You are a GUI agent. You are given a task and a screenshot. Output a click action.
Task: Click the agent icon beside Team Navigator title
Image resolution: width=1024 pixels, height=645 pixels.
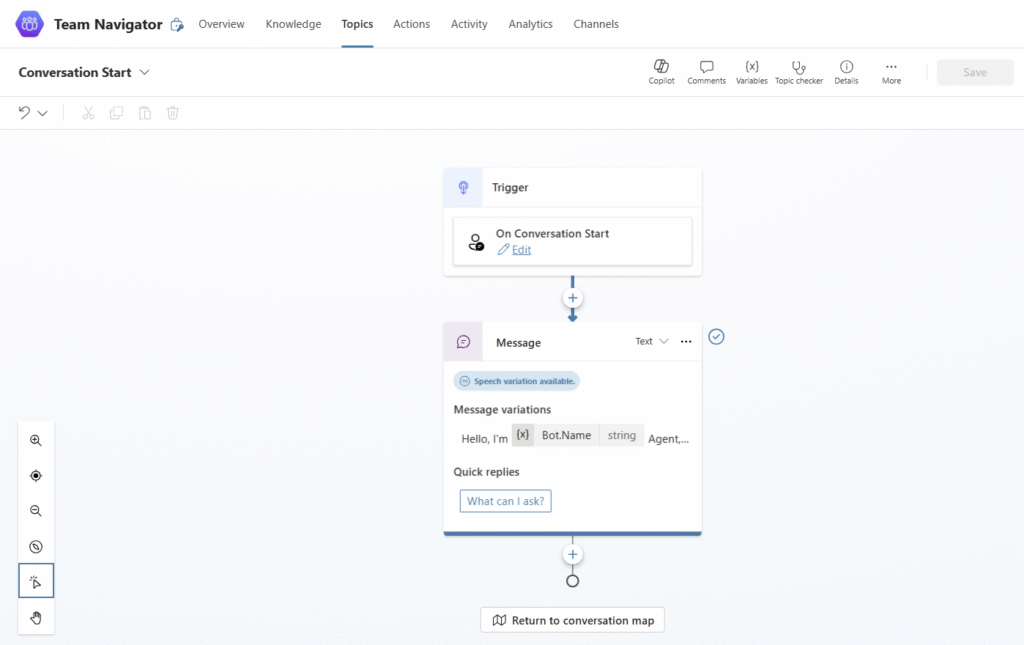point(177,25)
